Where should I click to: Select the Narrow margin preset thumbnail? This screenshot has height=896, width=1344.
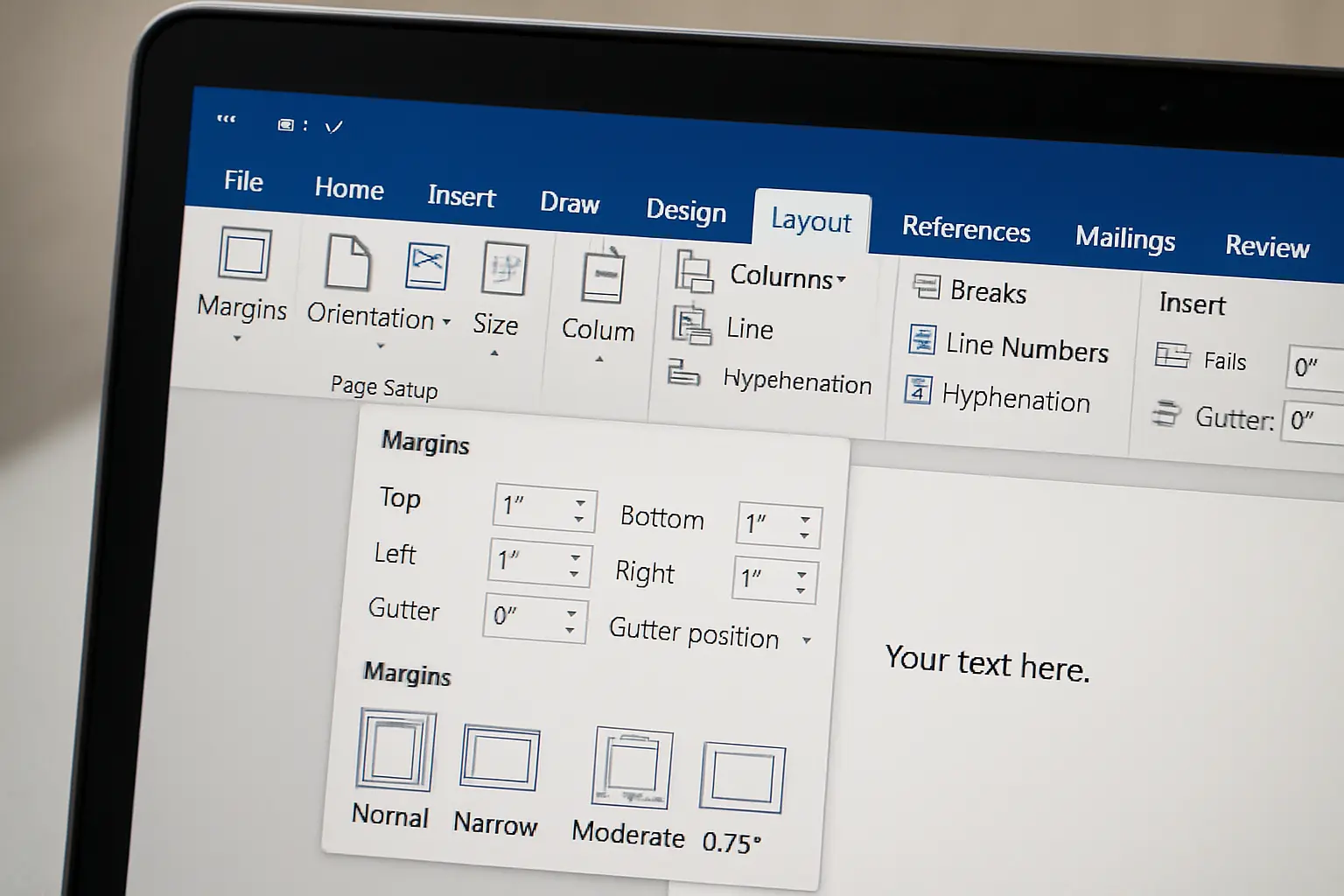[500, 758]
